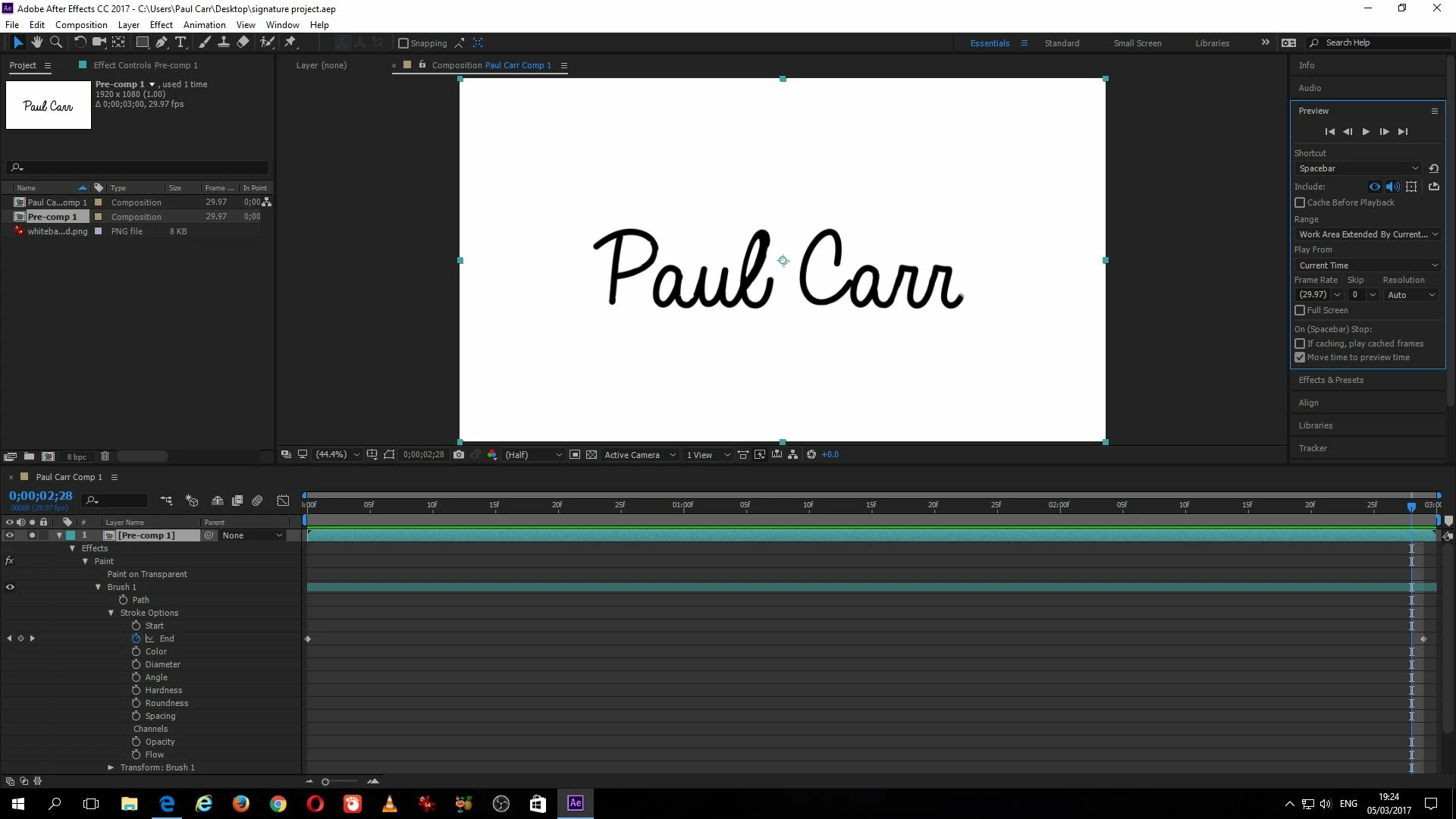Click the End property stopwatch
The image size is (1456, 819).
pos(136,639)
